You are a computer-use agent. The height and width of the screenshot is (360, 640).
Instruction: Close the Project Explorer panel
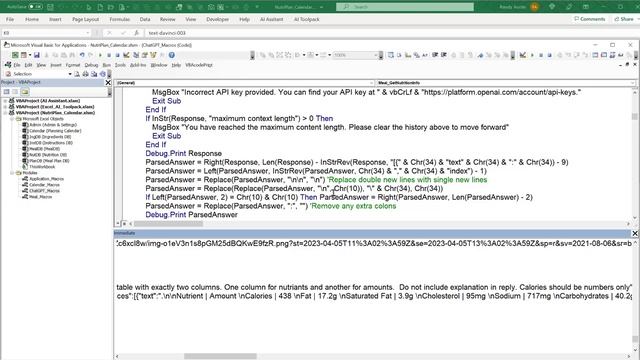(108, 82)
